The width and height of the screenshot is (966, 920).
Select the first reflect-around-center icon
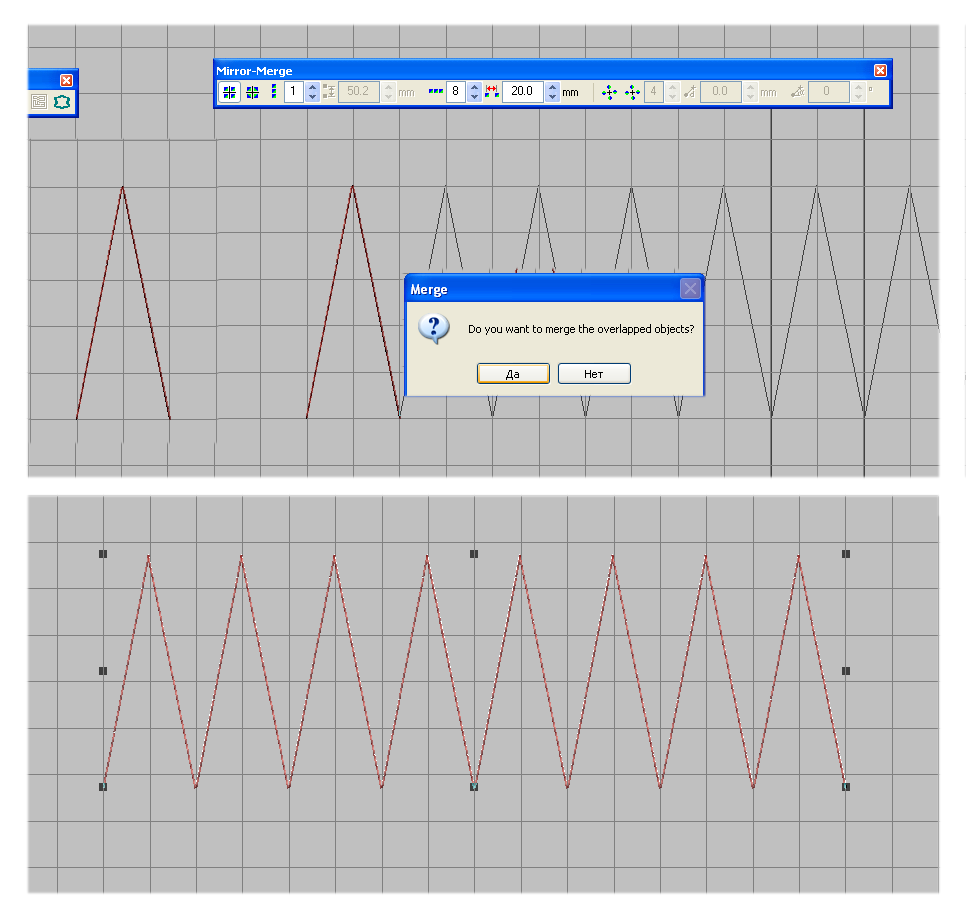tap(609, 92)
